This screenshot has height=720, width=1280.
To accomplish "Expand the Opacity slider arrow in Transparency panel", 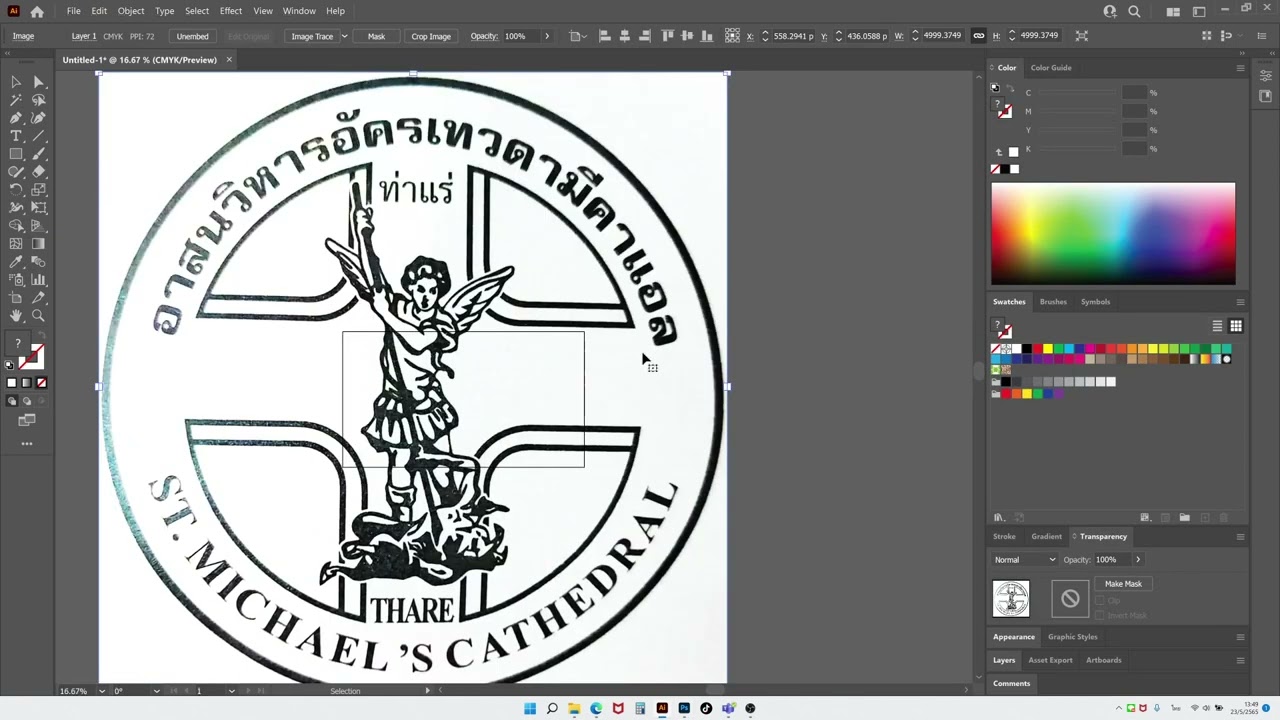I will 1137,560.
